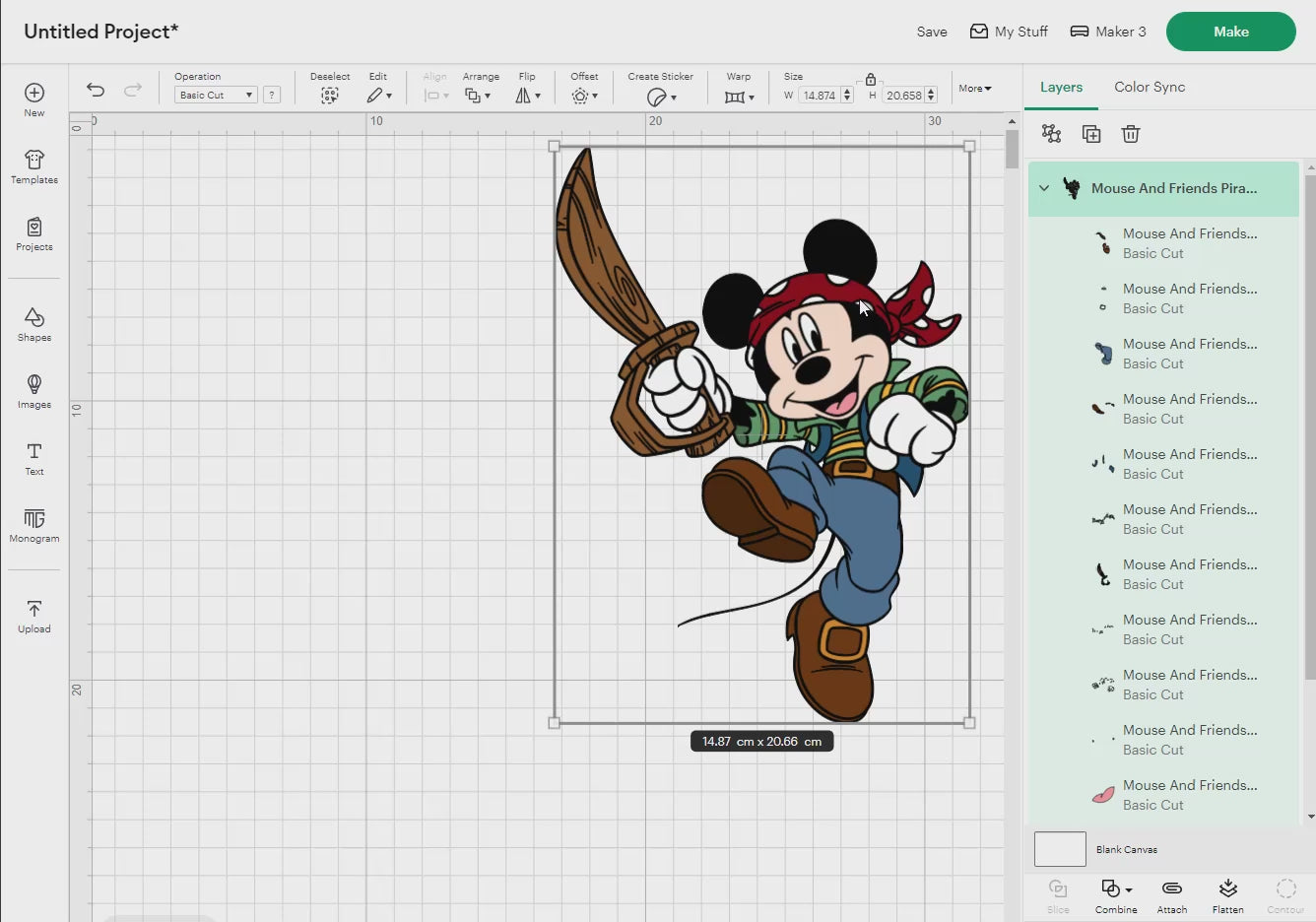Click the layers panel scrollbar
Image resolution: width=1316 pixels, height=922 pixels.
tap(1310, 428)
